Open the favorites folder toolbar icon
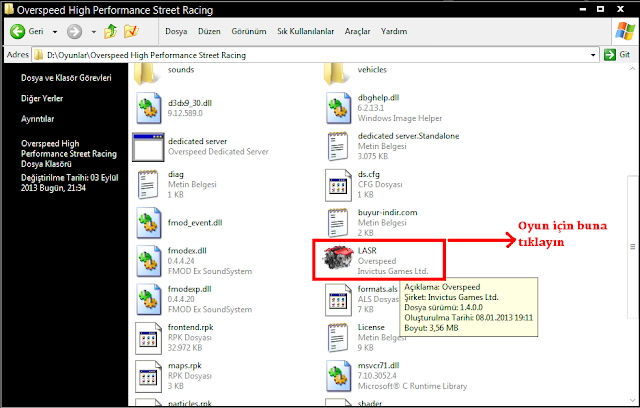 (x=131, y=31)
